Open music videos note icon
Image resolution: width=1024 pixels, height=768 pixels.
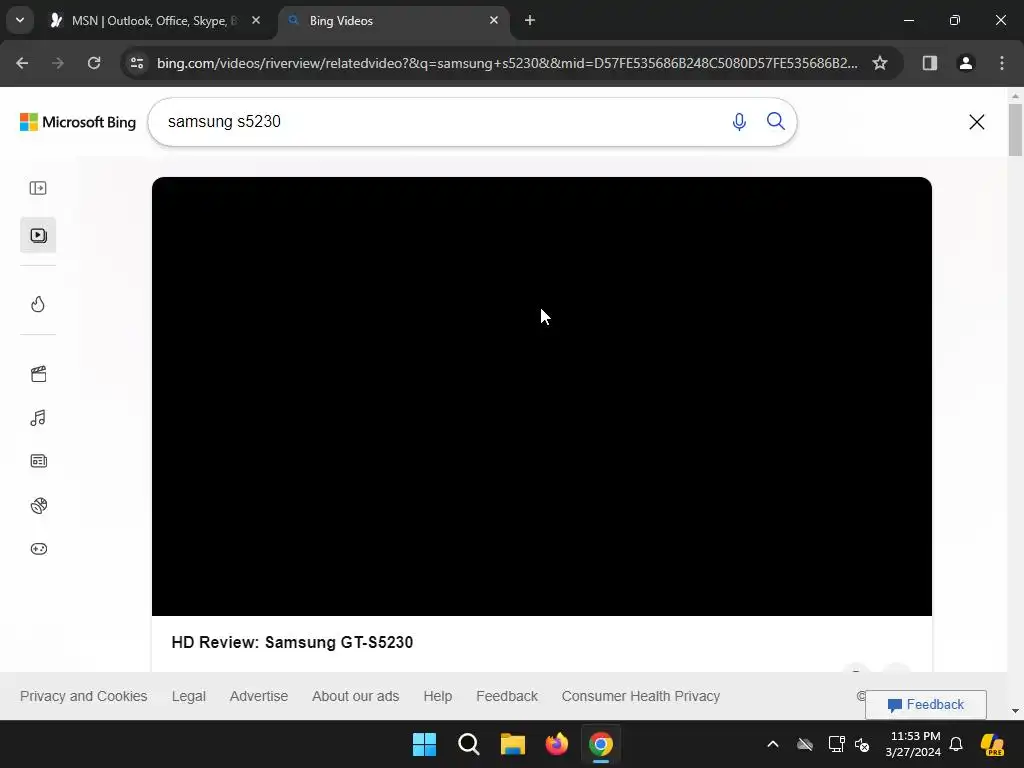(38, 418)
